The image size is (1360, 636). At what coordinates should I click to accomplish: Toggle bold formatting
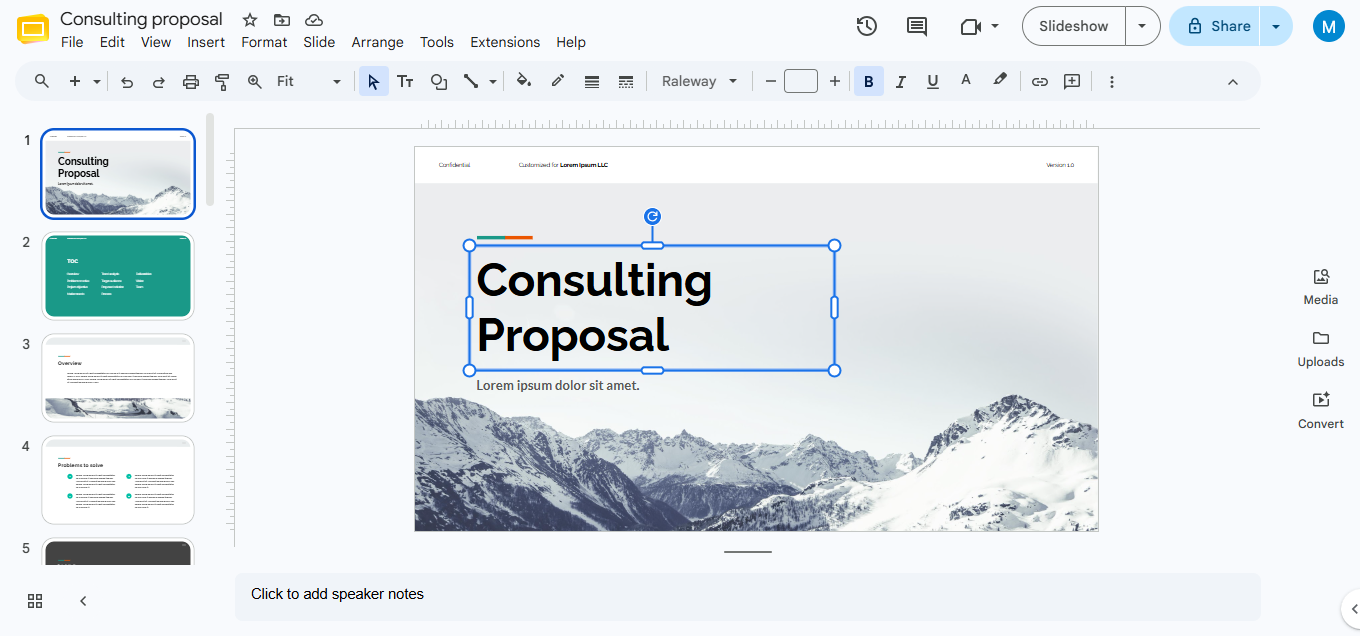coord(868,82)
